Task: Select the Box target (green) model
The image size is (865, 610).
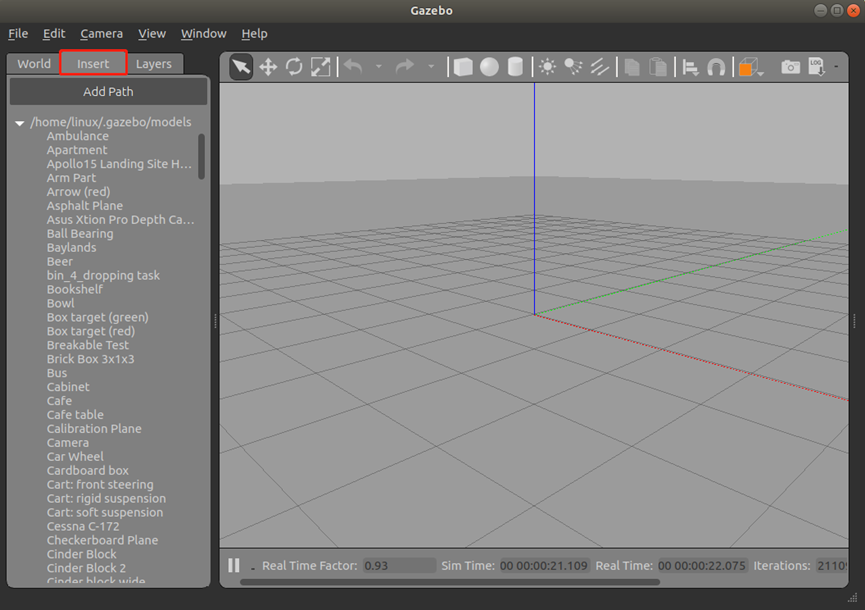Action: click(98, 317)
